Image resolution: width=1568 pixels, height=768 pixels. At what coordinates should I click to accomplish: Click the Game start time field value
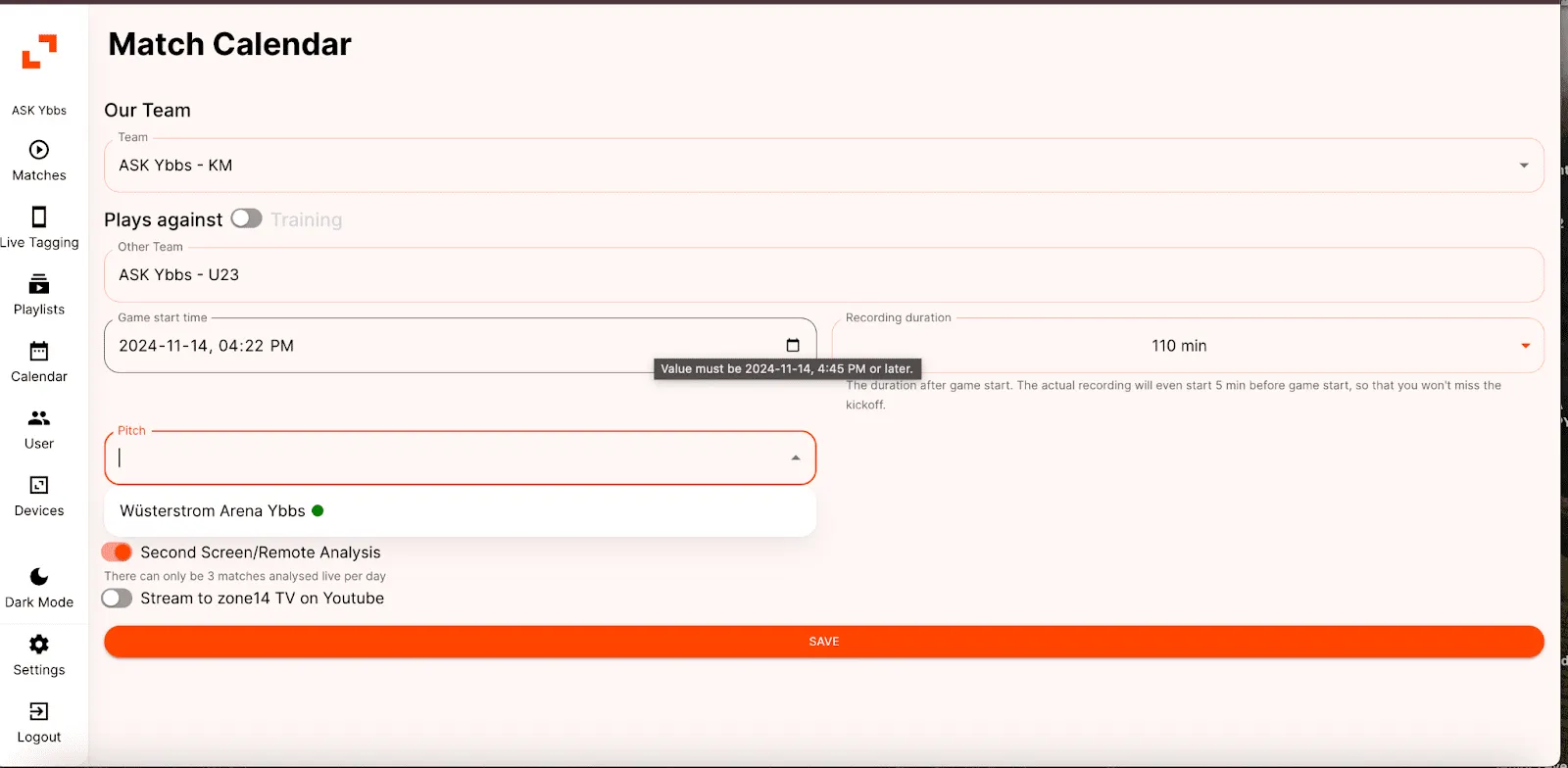(x=207, y=346)
